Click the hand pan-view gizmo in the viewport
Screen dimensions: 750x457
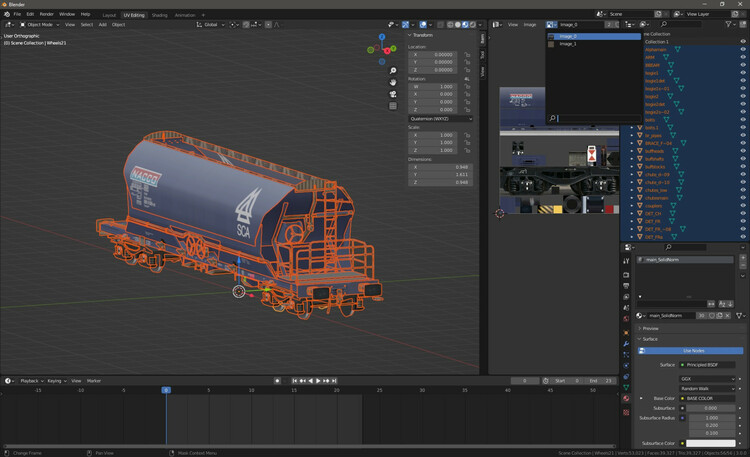[x=393, y=82]
